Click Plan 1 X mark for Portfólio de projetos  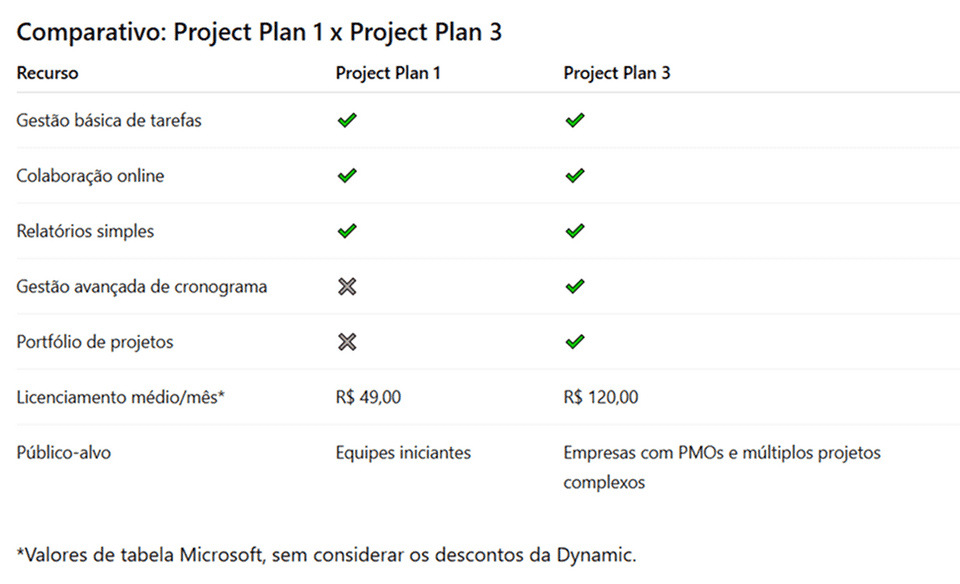[x=347, y=342]
